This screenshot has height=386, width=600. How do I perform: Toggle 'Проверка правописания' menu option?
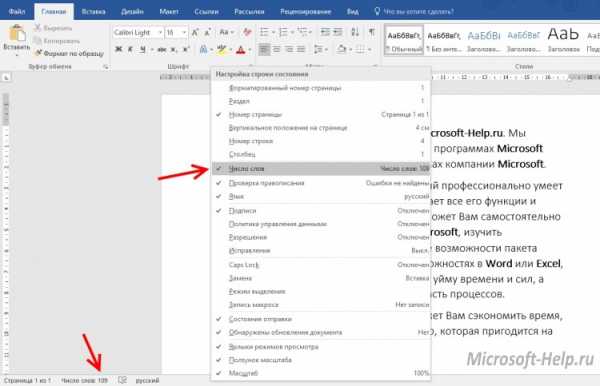320,183
